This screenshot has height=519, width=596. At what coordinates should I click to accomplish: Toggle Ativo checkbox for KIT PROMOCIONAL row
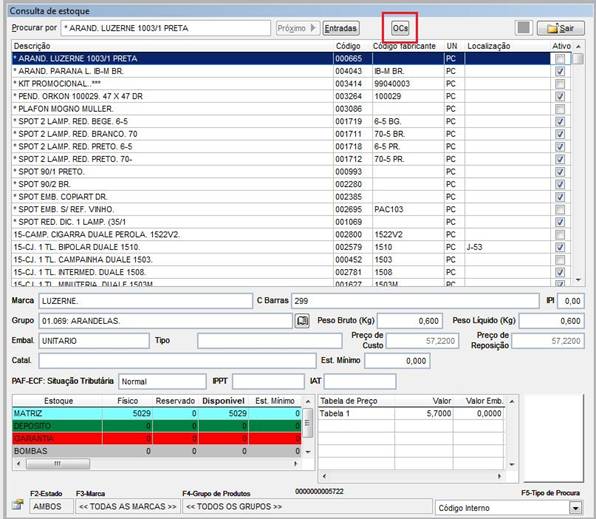[560, 84]
